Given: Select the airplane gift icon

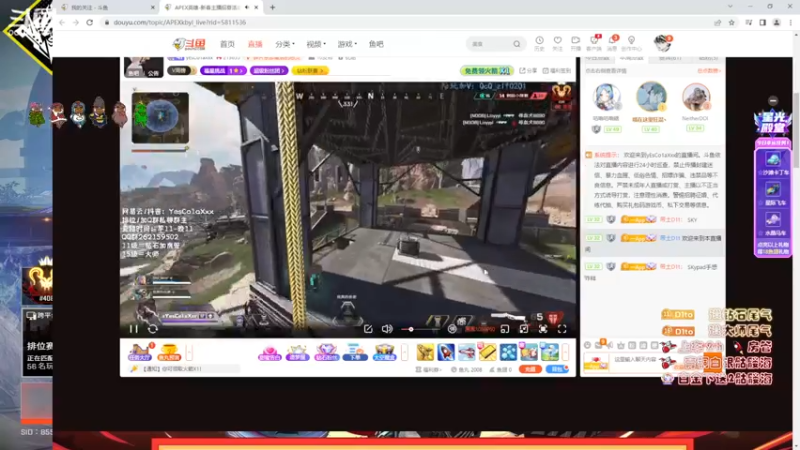Looking at the screenshot, I should 466,352.
